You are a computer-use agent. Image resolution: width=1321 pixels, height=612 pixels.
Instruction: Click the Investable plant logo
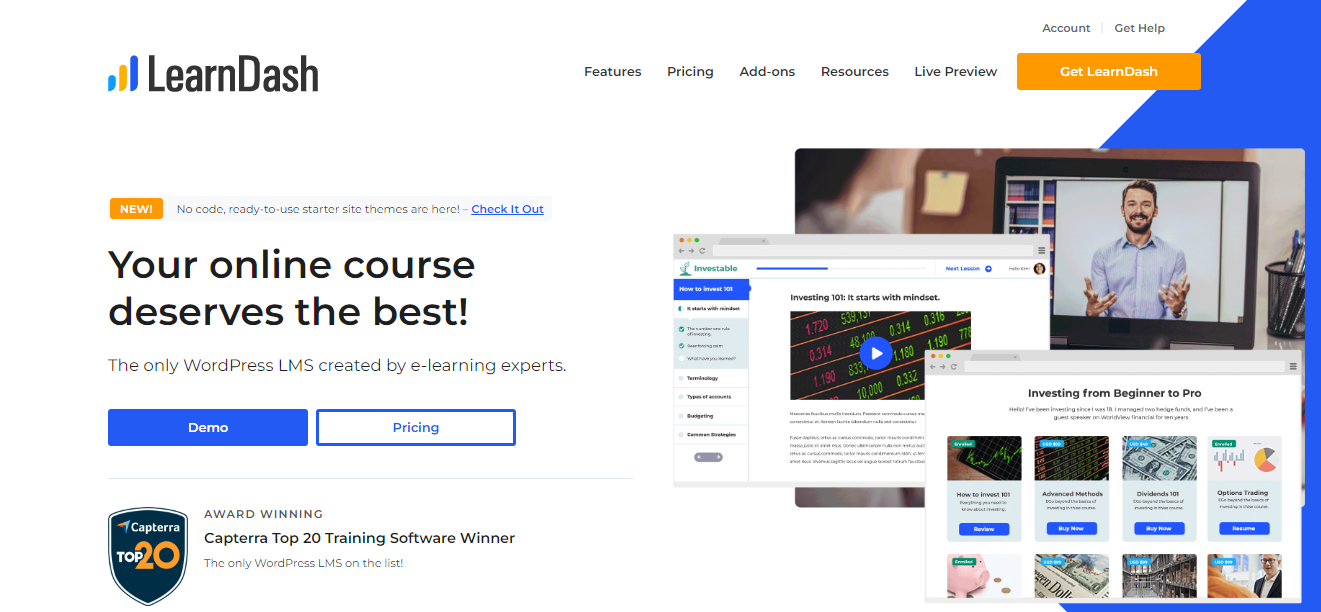pyautogui.click(x=685, y=268)
